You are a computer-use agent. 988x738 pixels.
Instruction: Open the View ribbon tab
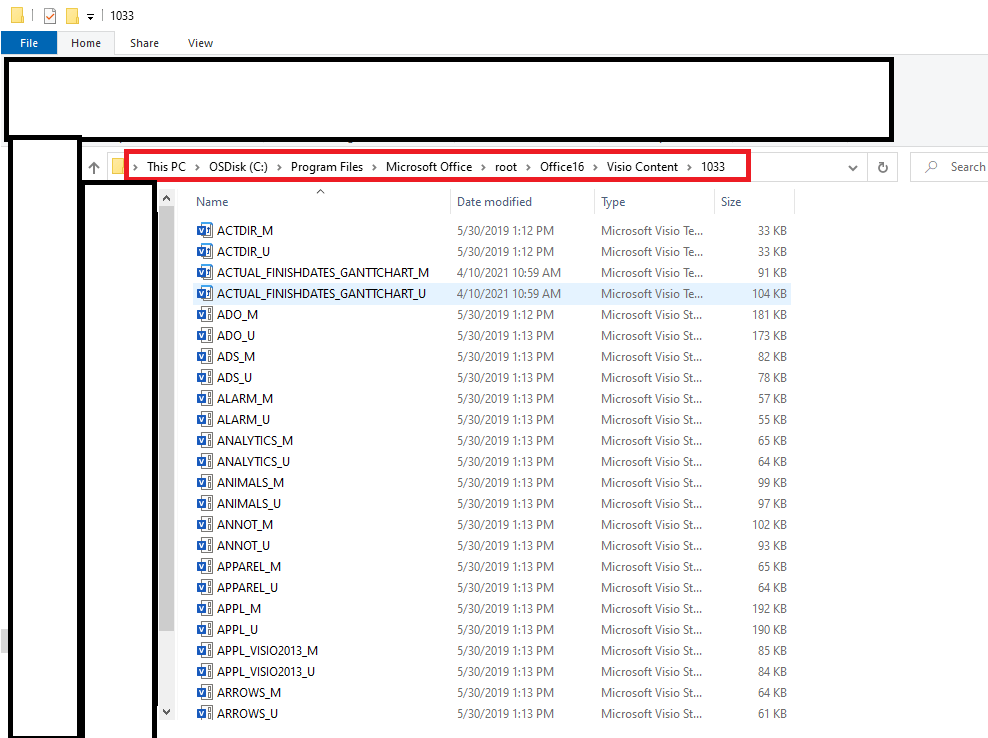coord(200,43)
